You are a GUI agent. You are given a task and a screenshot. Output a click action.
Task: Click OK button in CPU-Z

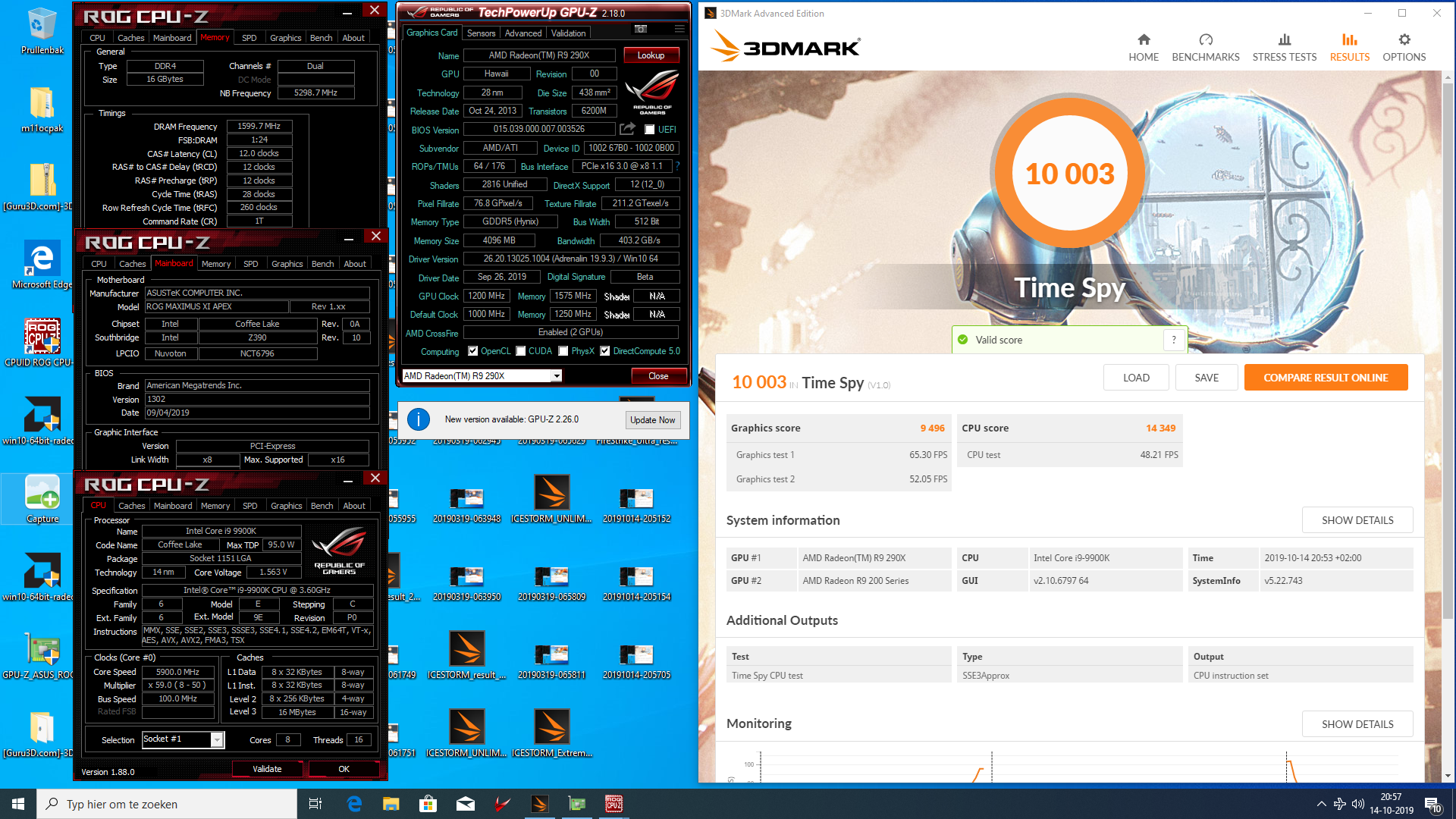point(344,769)
